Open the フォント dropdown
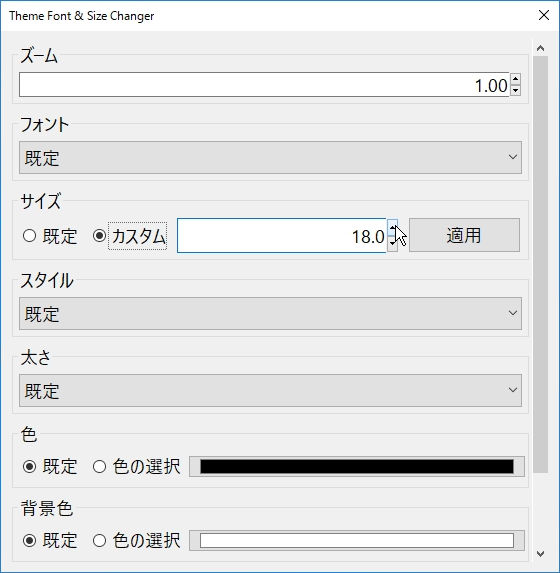This screenshot has width=560, height=573. point(270,158)
